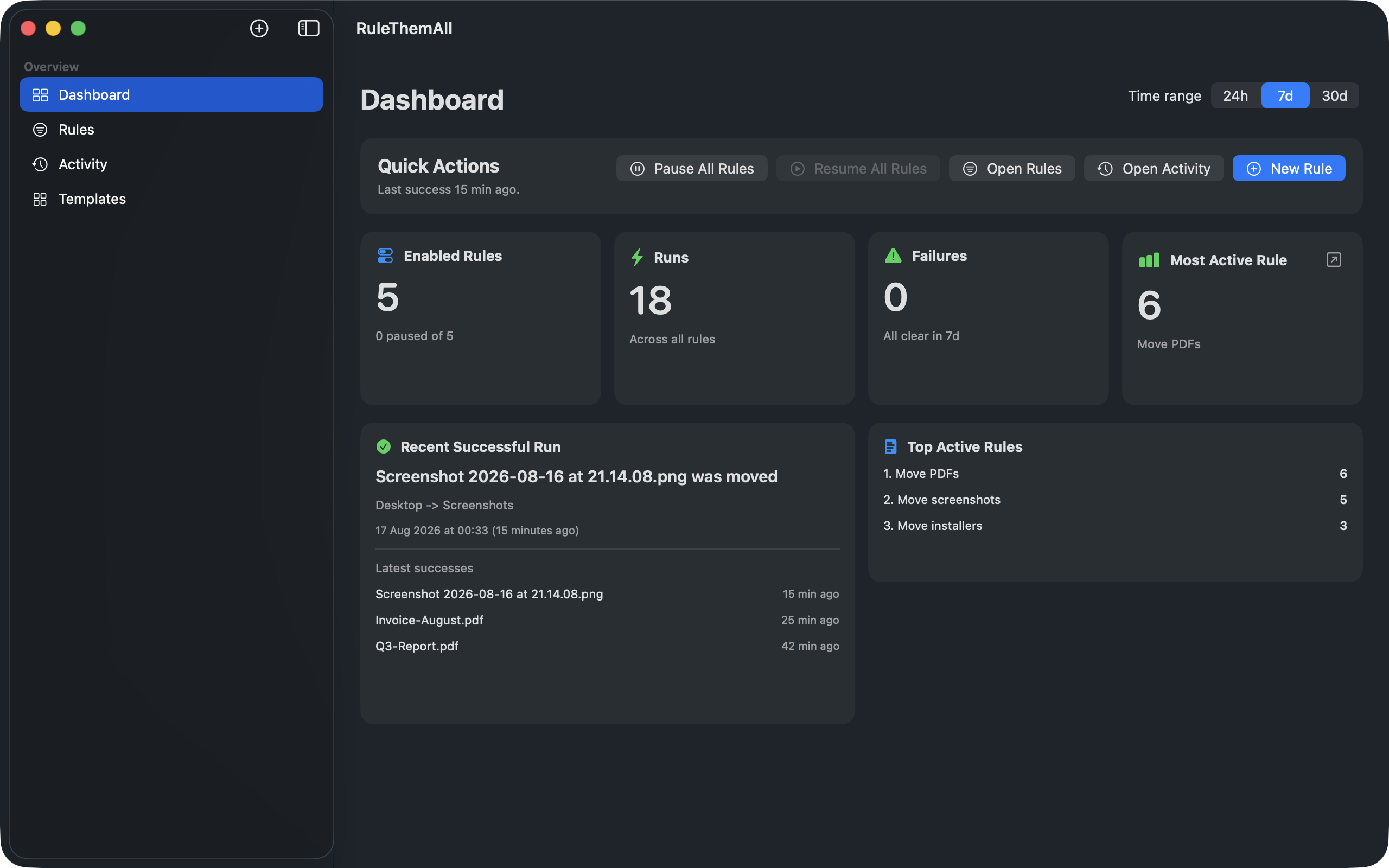Click 'Invoice-August.pdf' in latest successes

pyautogui.click(x=429, y=620)
